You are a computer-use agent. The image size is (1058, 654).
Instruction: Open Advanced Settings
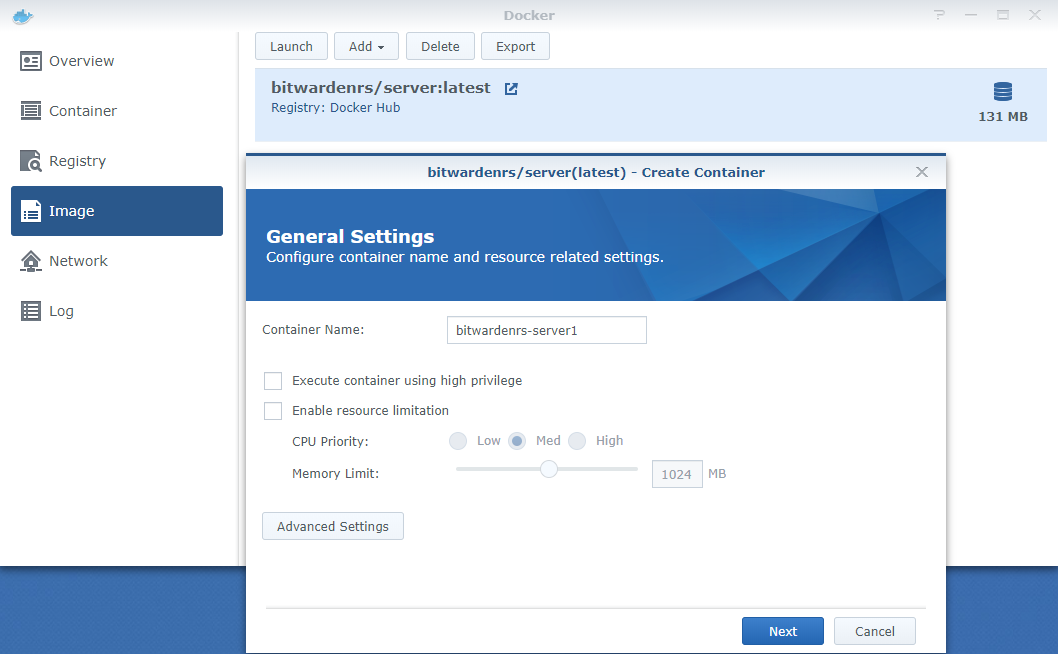(x=333, y=526)
